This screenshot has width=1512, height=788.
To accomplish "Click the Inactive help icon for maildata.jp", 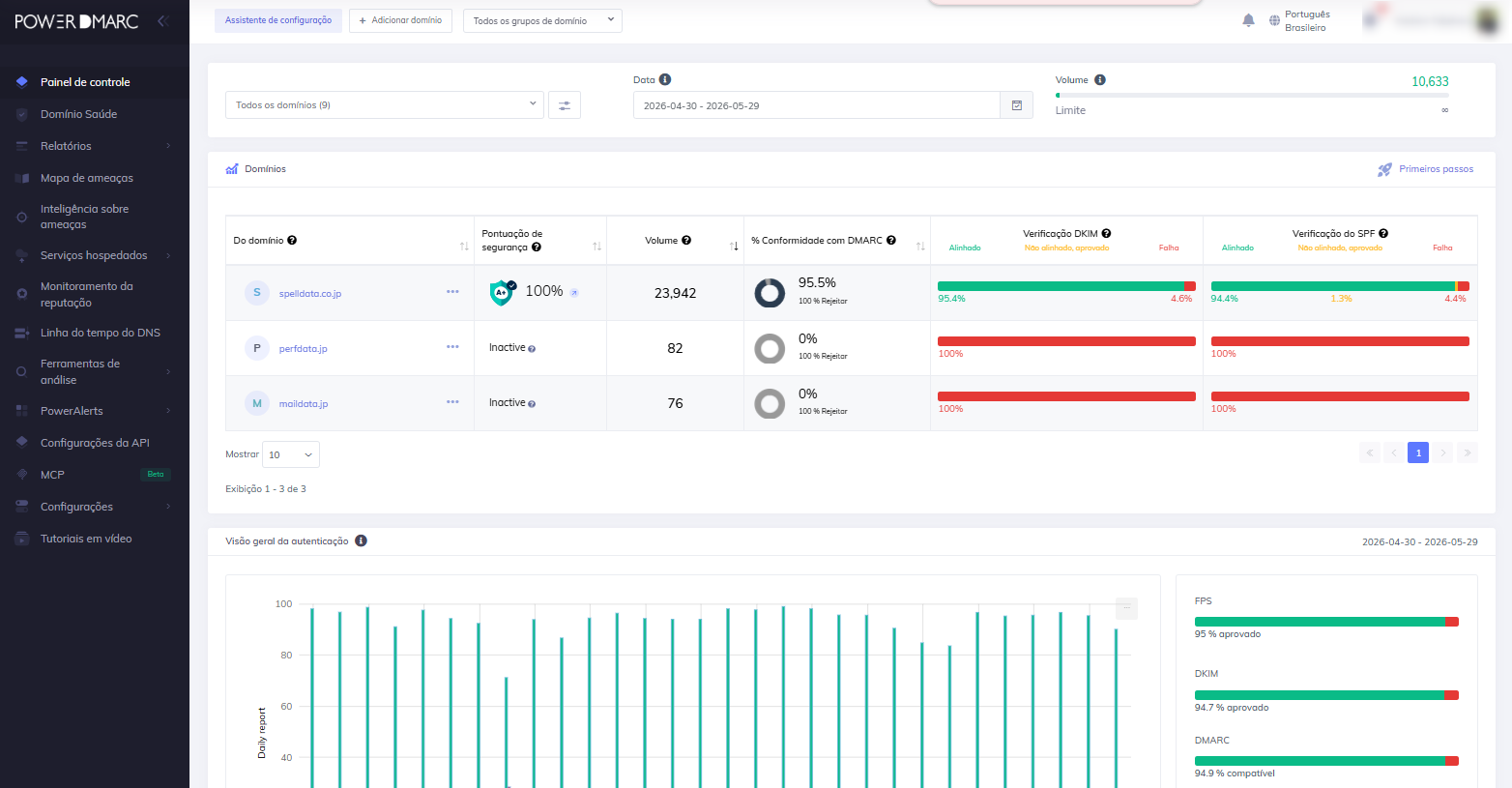I will [x=532, y=404].
